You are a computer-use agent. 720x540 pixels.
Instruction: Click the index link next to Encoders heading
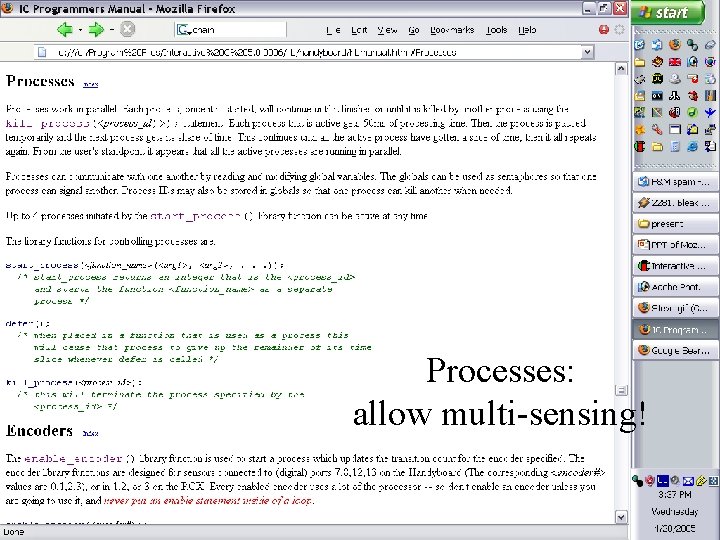point(90,433)
